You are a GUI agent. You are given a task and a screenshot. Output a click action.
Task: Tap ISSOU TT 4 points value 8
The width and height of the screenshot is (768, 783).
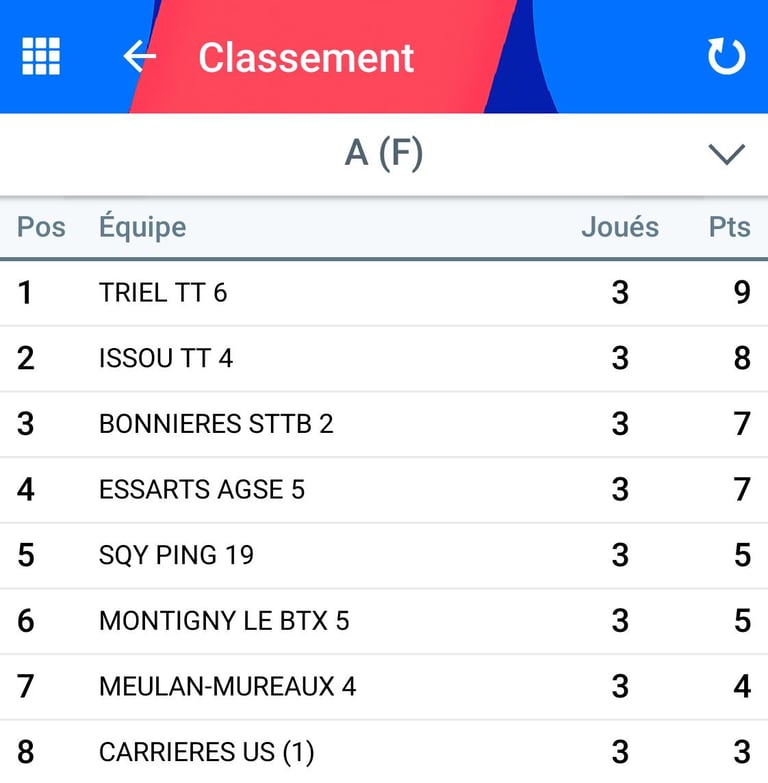click(742, 358)
